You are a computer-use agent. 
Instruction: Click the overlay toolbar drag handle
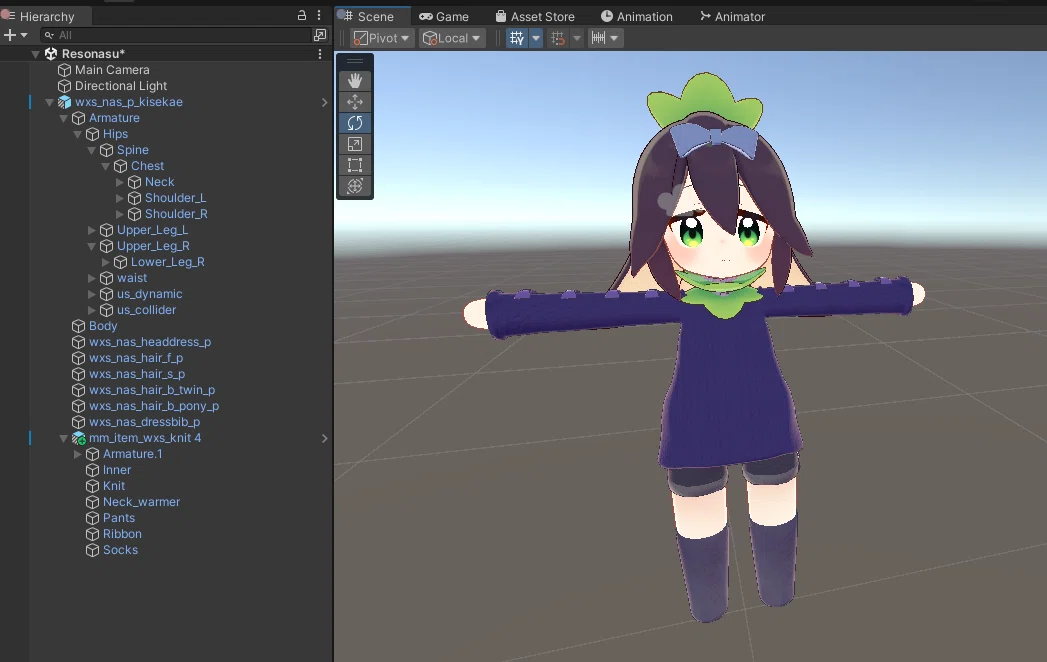[x=355, y=61]
